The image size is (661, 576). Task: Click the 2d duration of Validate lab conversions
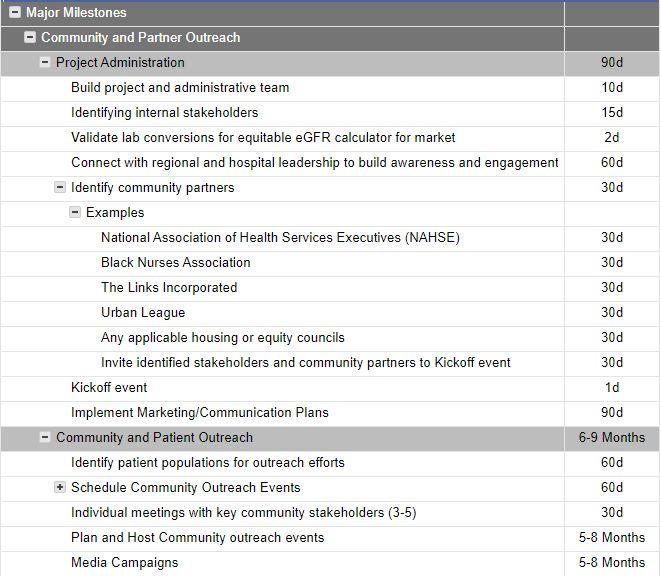(x=612, y=137)
